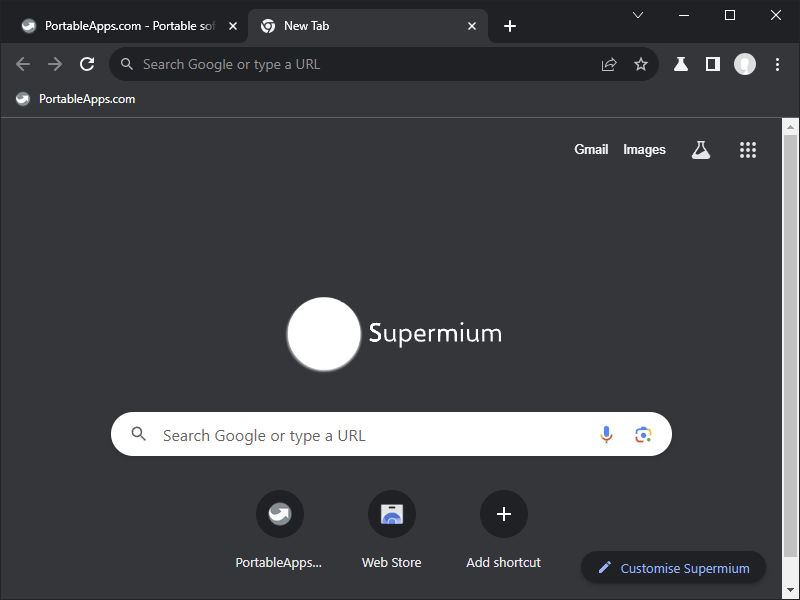Open the Web Store shortcut

391,515
